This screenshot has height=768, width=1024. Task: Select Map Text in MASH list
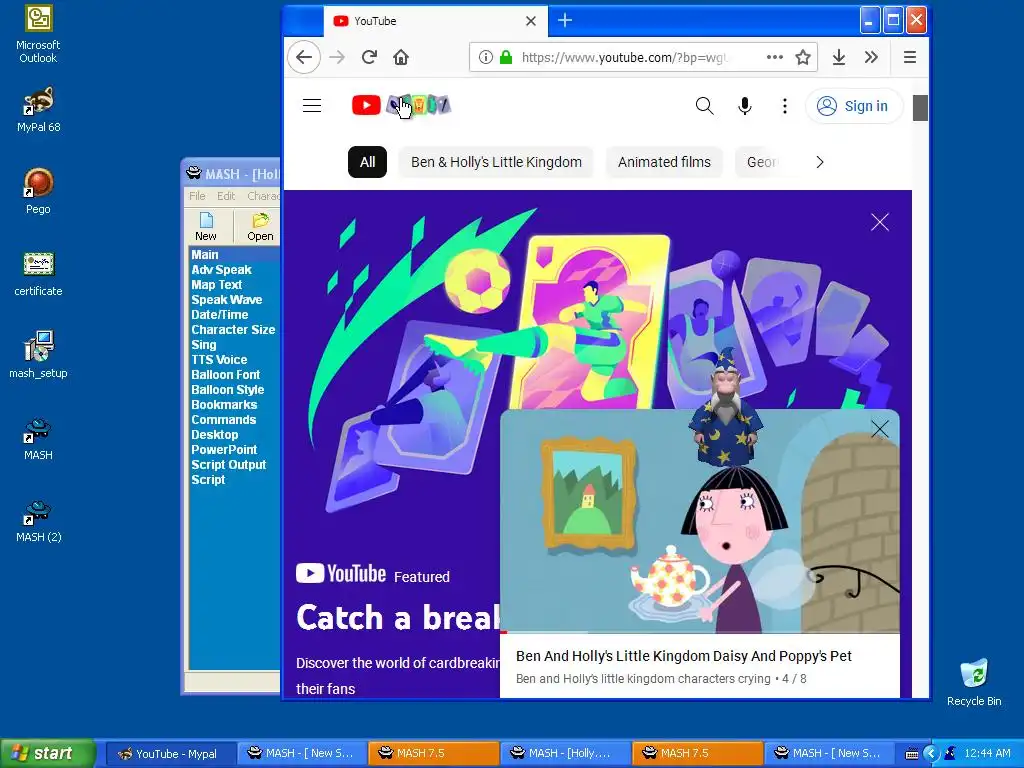coord(217,285)
